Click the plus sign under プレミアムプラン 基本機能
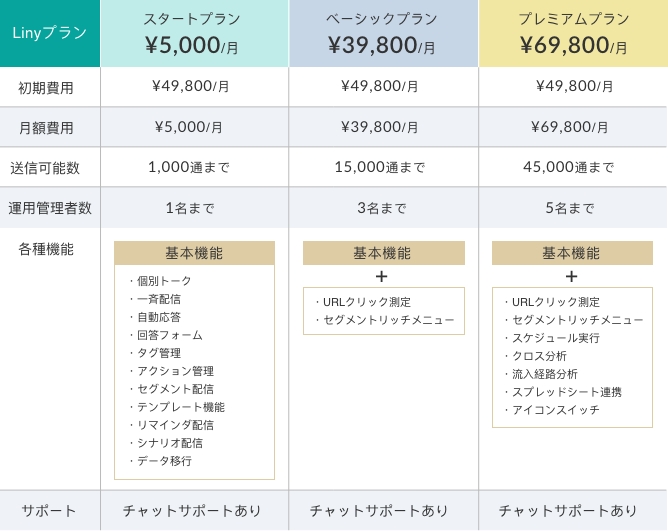 click(571, 277)
